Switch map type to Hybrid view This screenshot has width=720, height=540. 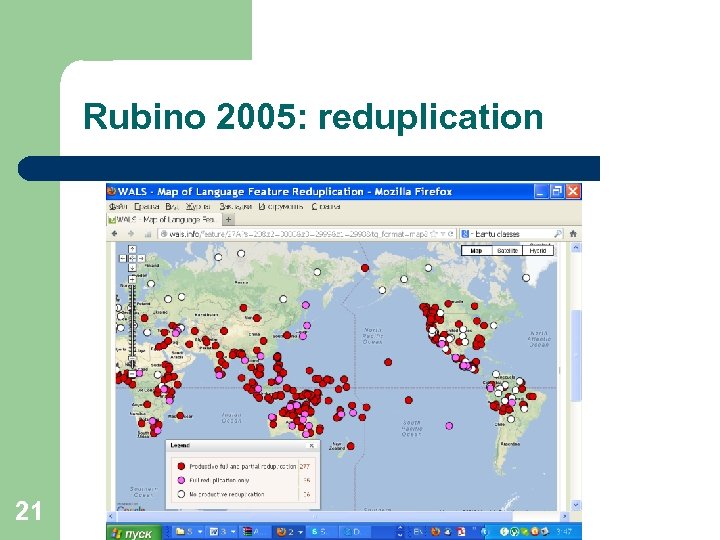pyautogui.click(x=538, y=251)
